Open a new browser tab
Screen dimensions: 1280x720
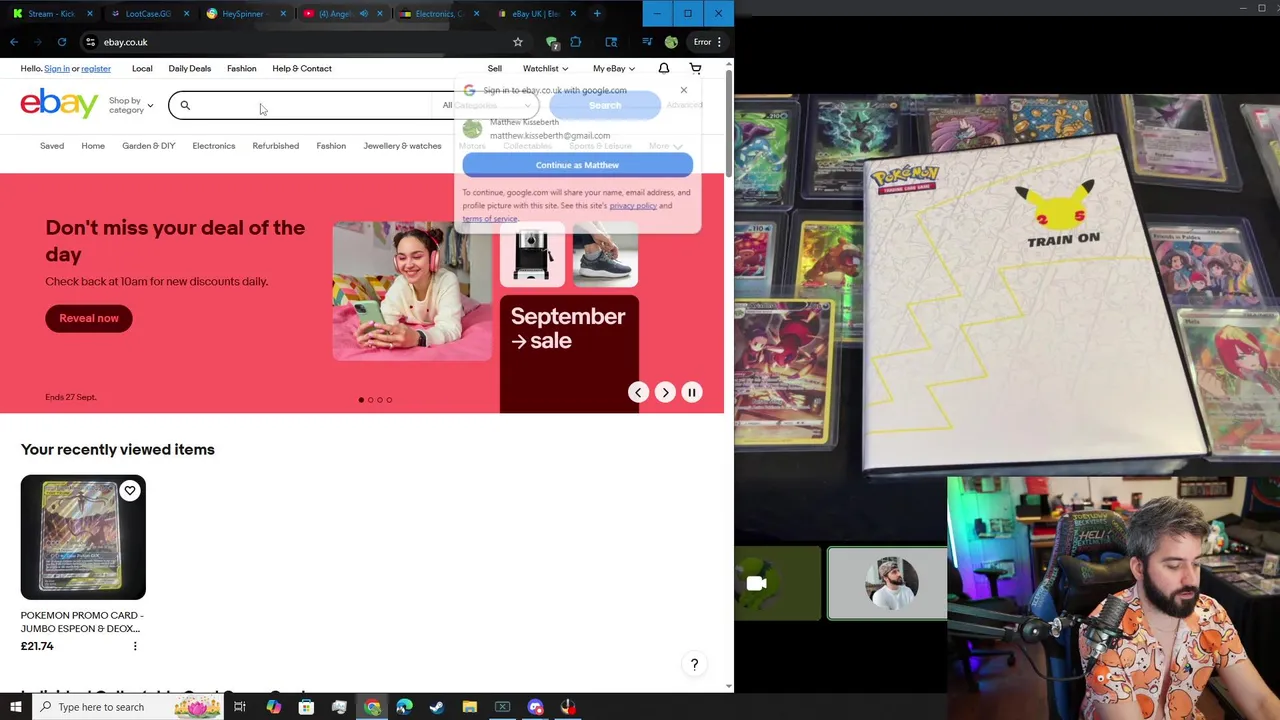pyautogui.click(x=597, y=14)
